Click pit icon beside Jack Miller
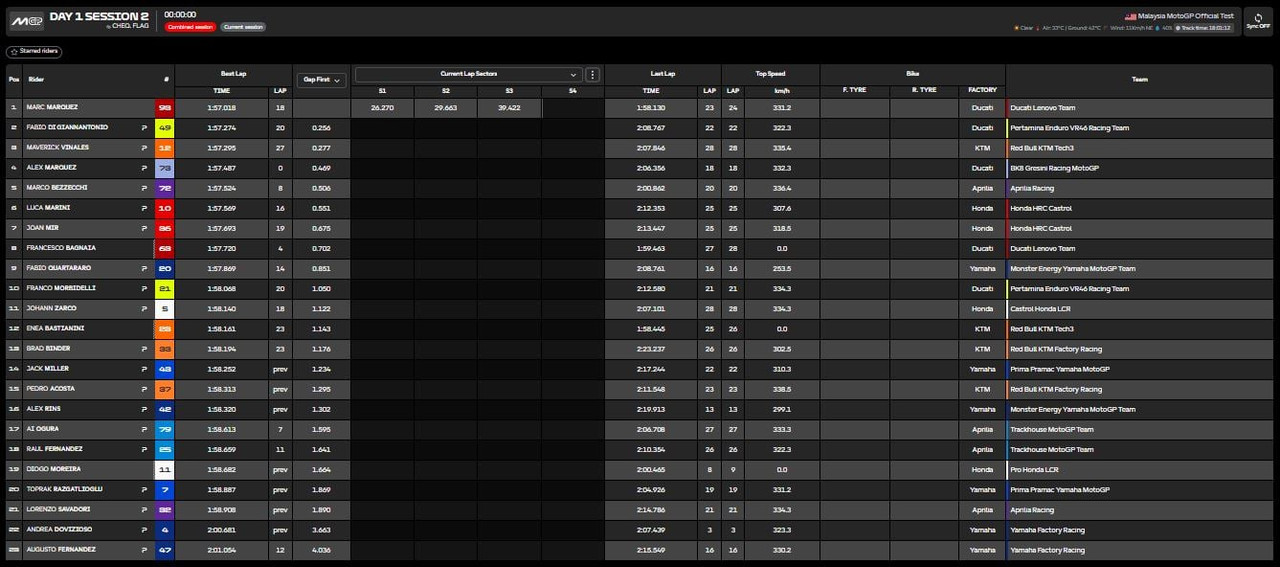The height and width of the screenshot is (567, 1280). coord(145,369)
